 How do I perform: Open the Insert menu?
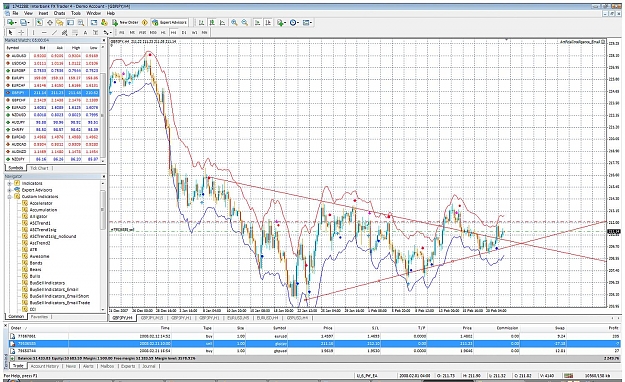pos(43,13)
